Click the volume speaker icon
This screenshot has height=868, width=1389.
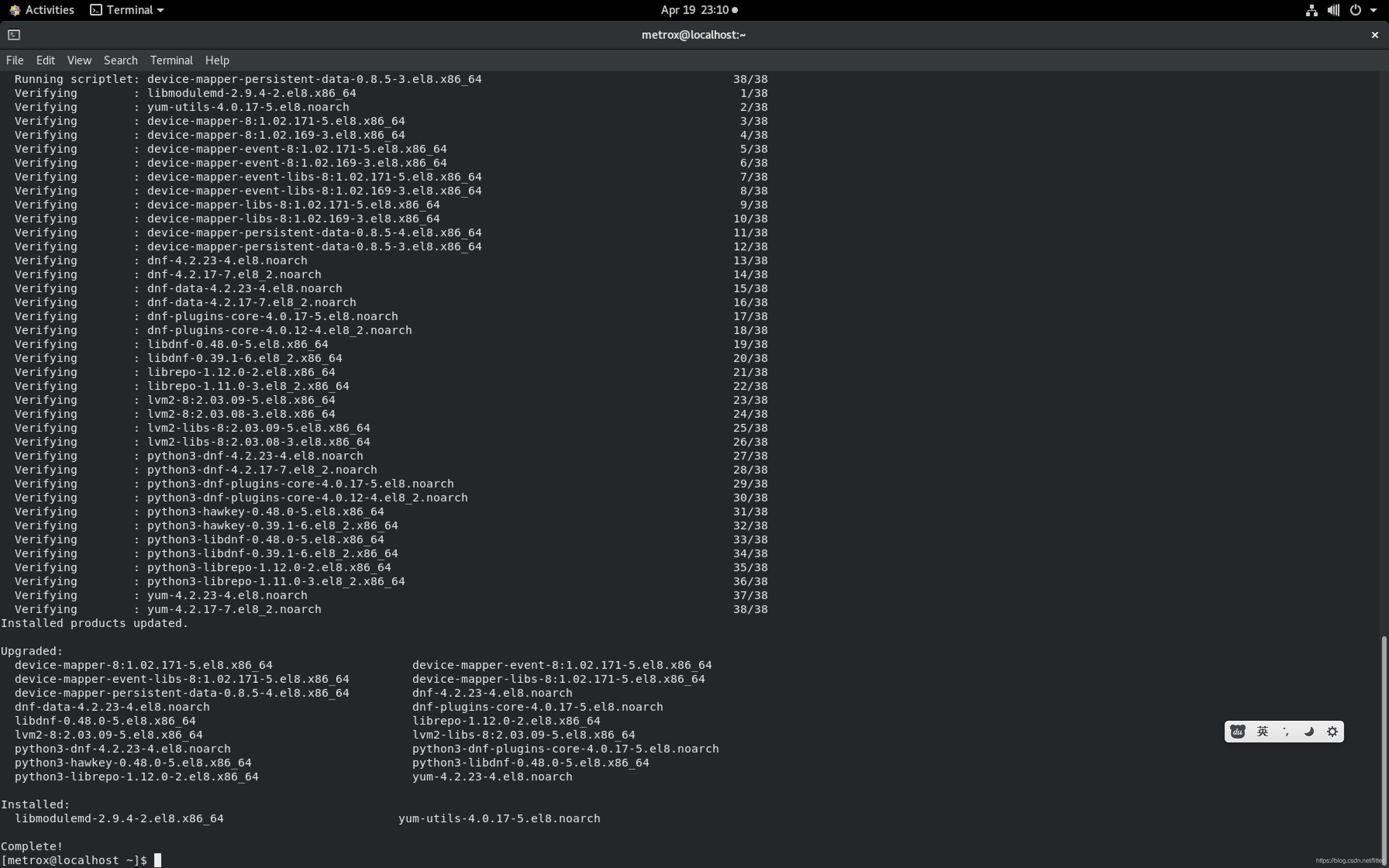tap(1333, 10)
